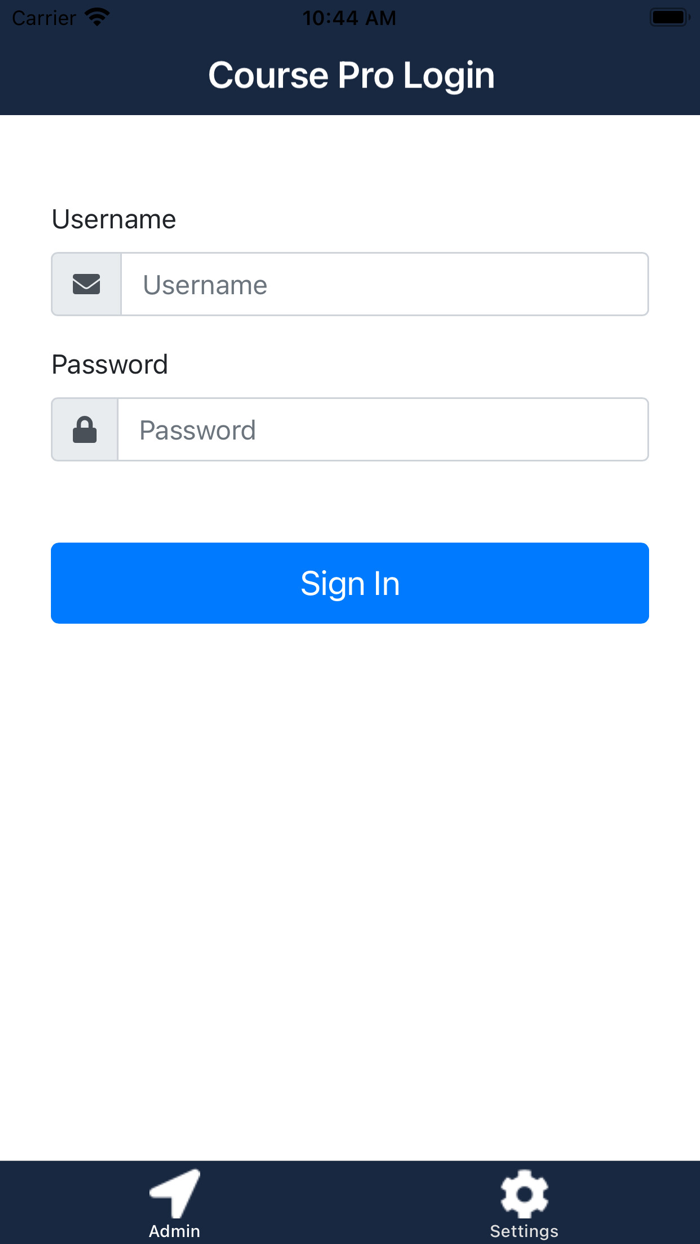Click the Username input field
The image size is (700, 1244).
click(x=384, y=284)
